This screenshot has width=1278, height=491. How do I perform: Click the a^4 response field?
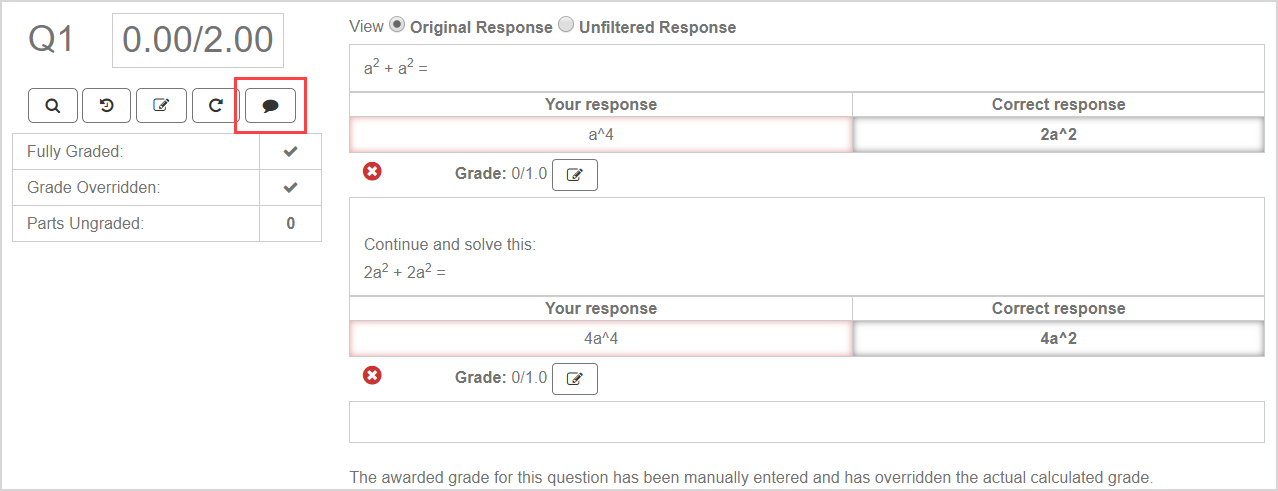(600, 135)
